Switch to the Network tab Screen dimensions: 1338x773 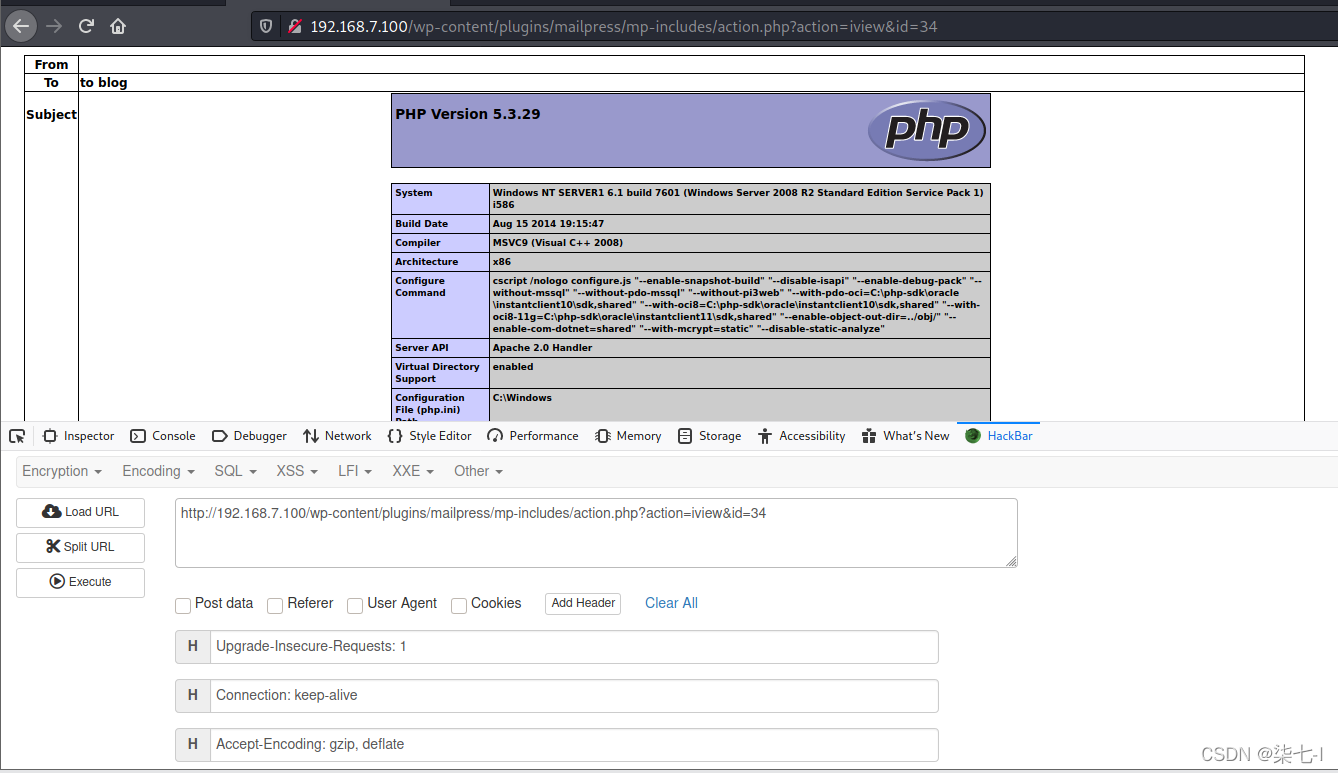pyautogui.click(x=337, y=436)
